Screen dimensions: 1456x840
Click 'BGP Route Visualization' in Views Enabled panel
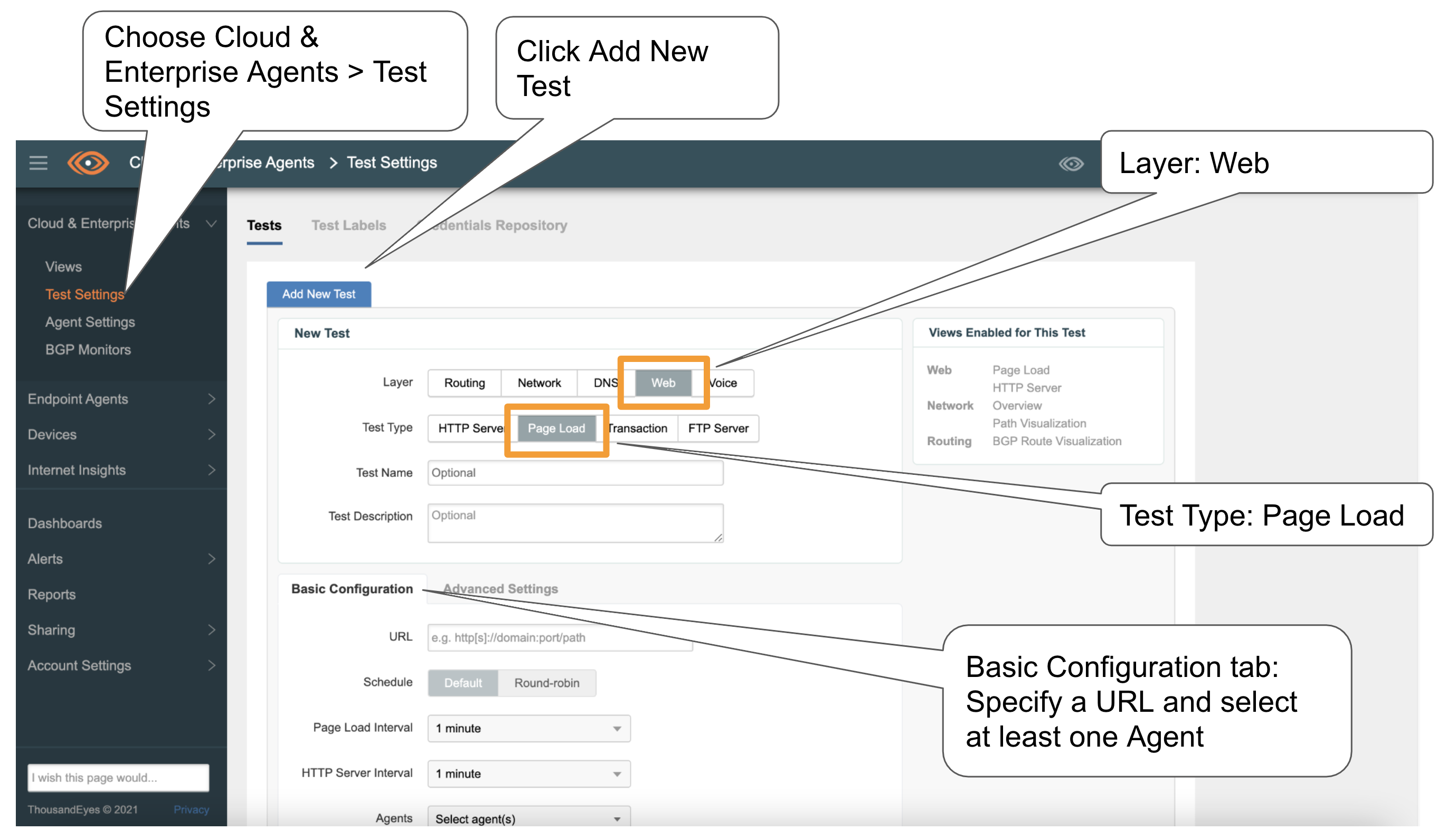pyautogui.click(x=1057, y=441)
